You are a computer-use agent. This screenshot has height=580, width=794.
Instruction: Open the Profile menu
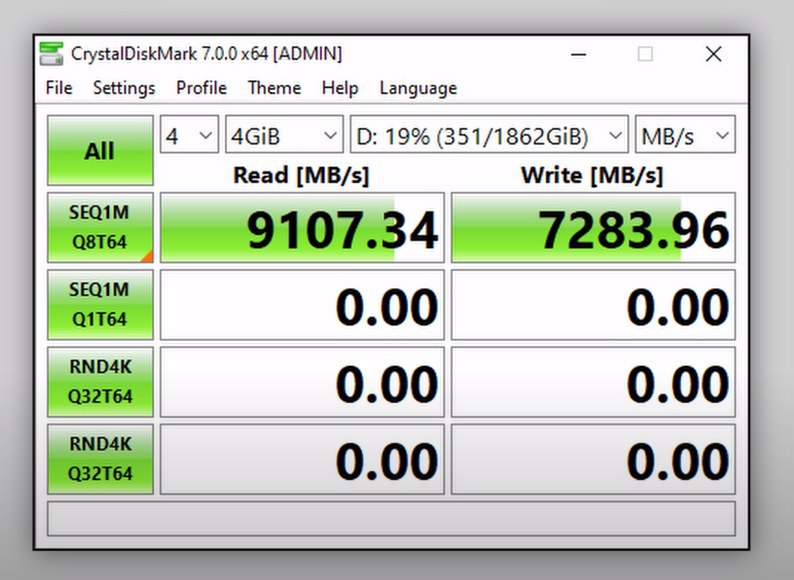201,88
